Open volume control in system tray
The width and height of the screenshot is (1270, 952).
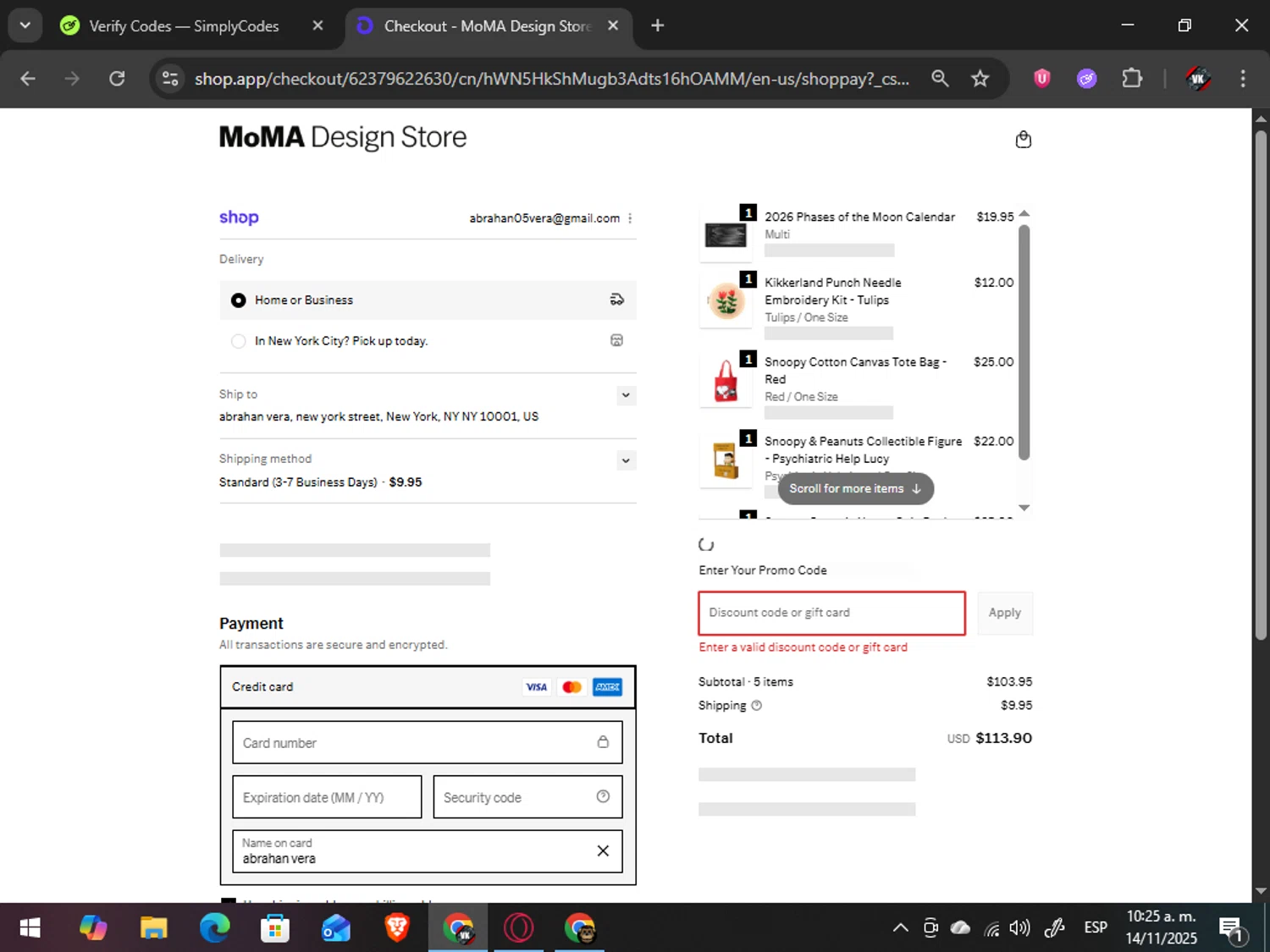1020,928
